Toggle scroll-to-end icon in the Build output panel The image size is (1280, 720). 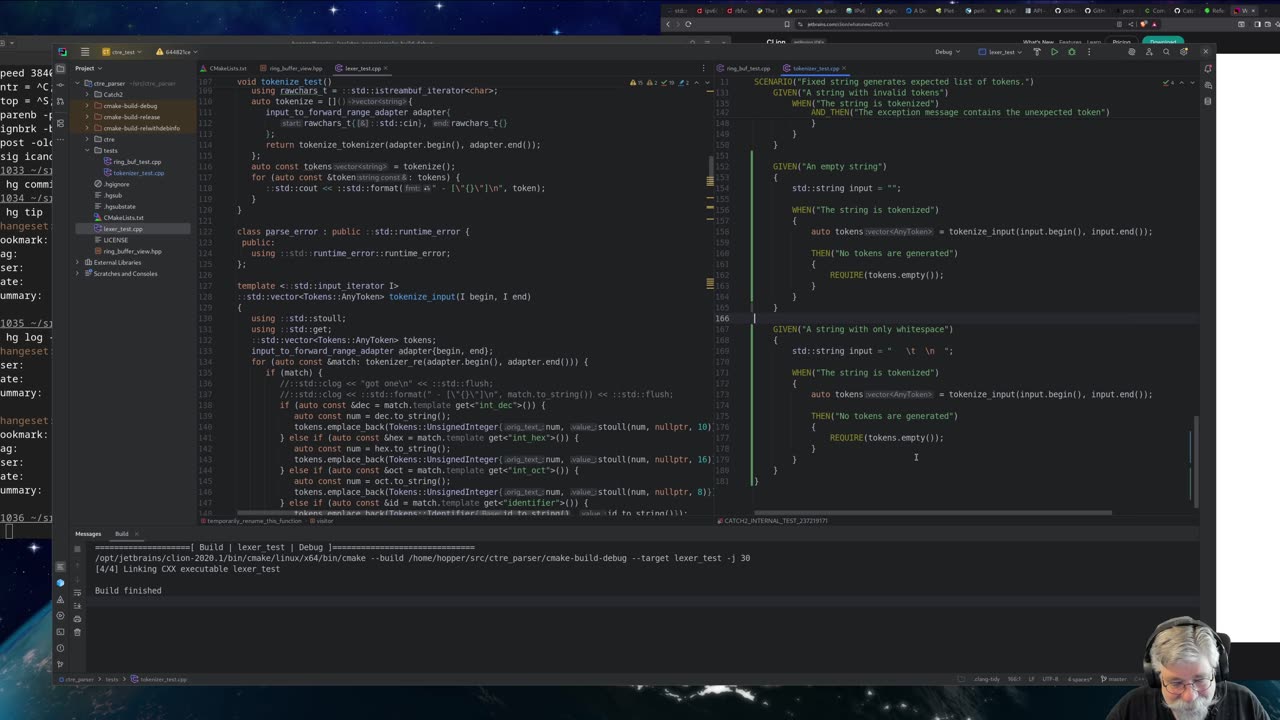[x=77, y=606]
